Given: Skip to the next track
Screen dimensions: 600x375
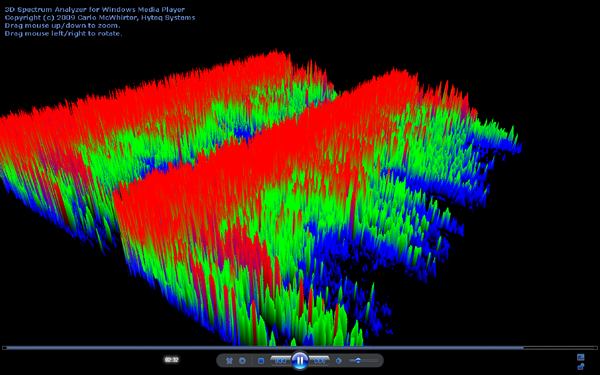Looking at the screenshot, I should point(319,360).
